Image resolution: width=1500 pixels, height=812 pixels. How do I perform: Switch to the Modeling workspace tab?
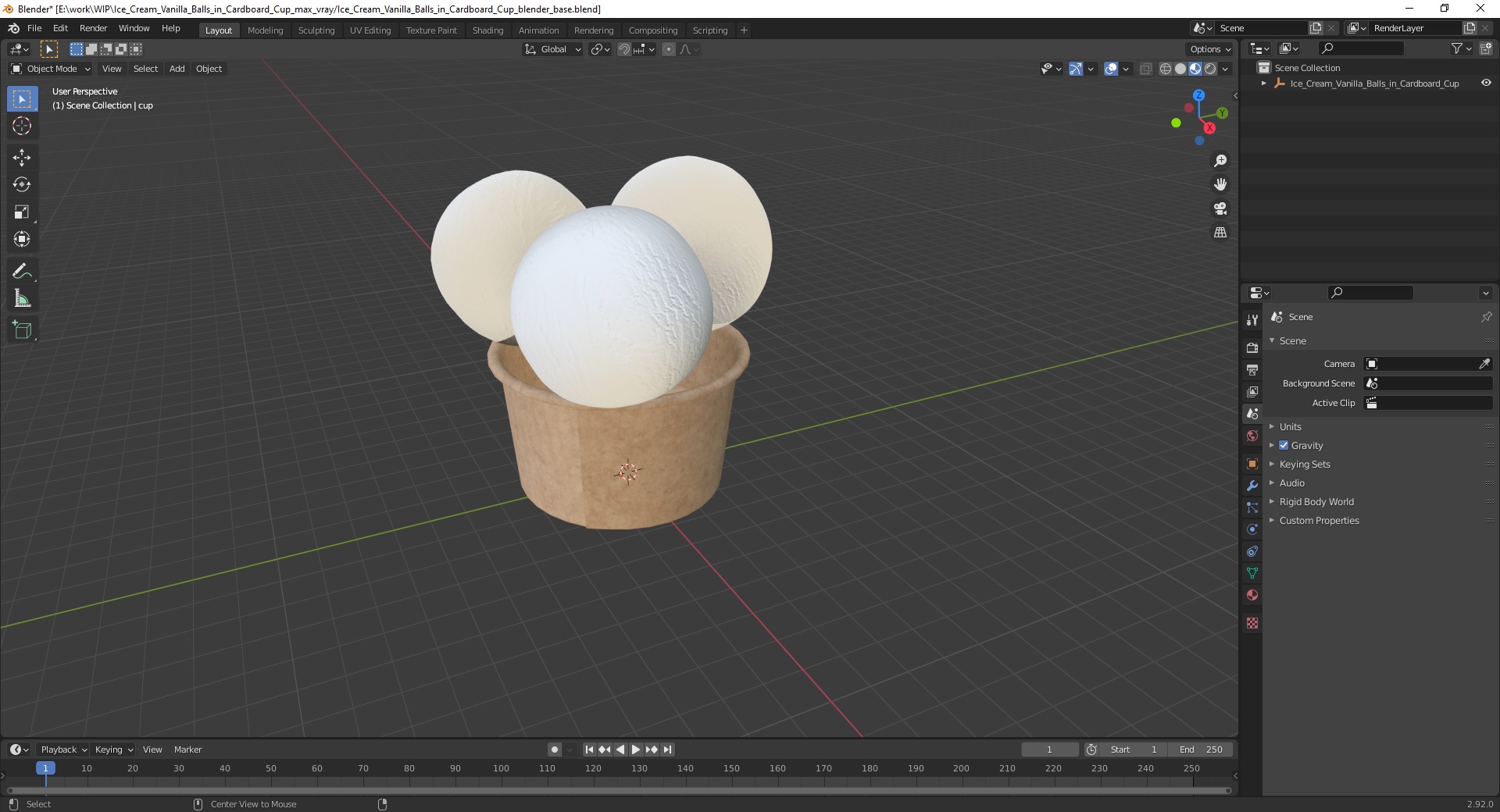coord(265,30)
